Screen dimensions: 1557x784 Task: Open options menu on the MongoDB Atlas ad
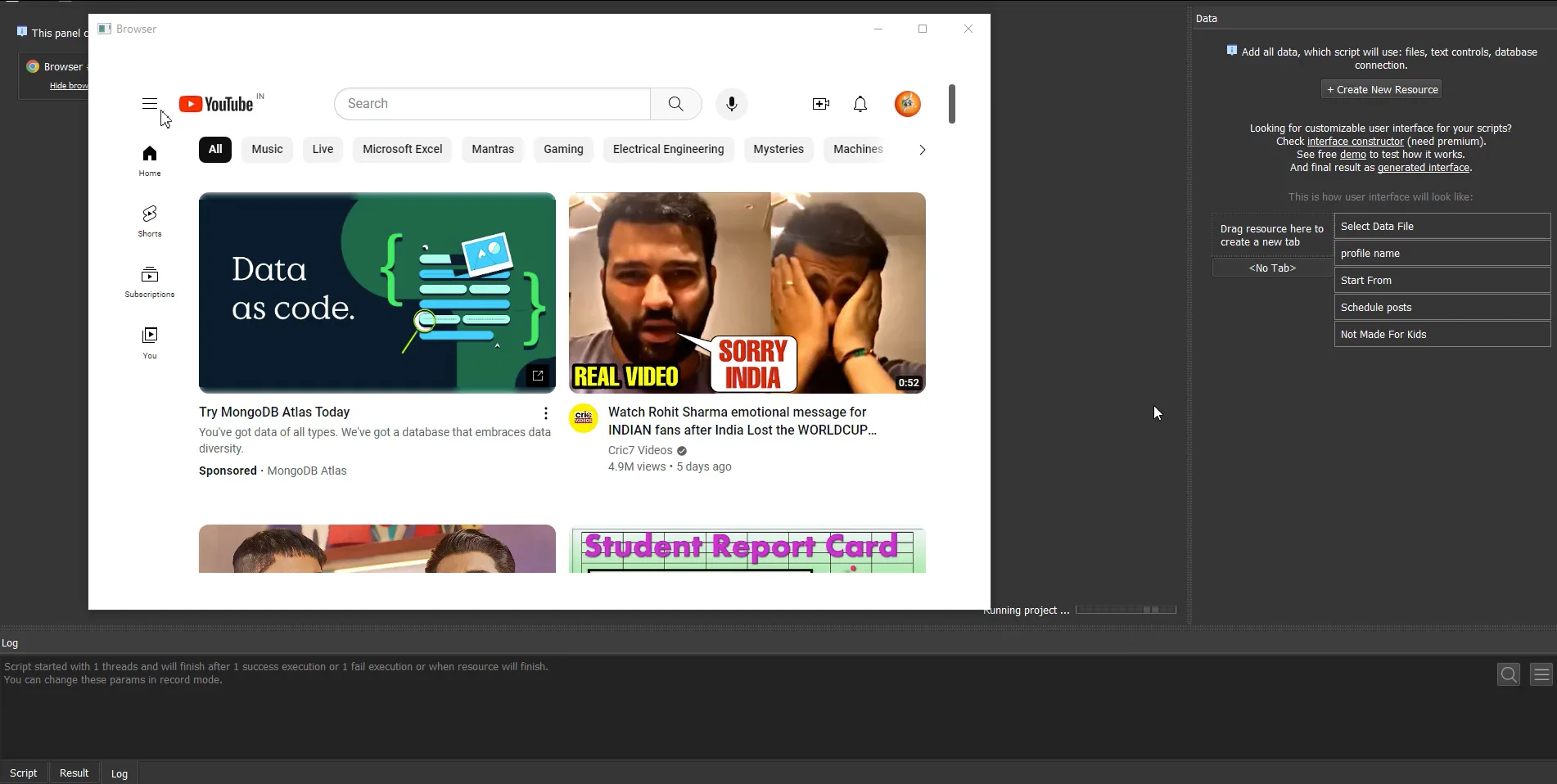coord(545,413)
